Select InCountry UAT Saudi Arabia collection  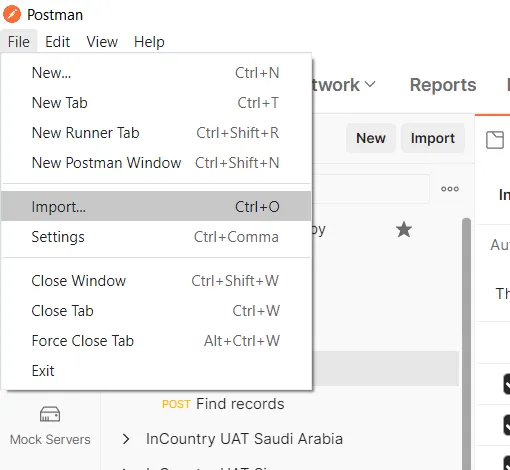point(244,439)
